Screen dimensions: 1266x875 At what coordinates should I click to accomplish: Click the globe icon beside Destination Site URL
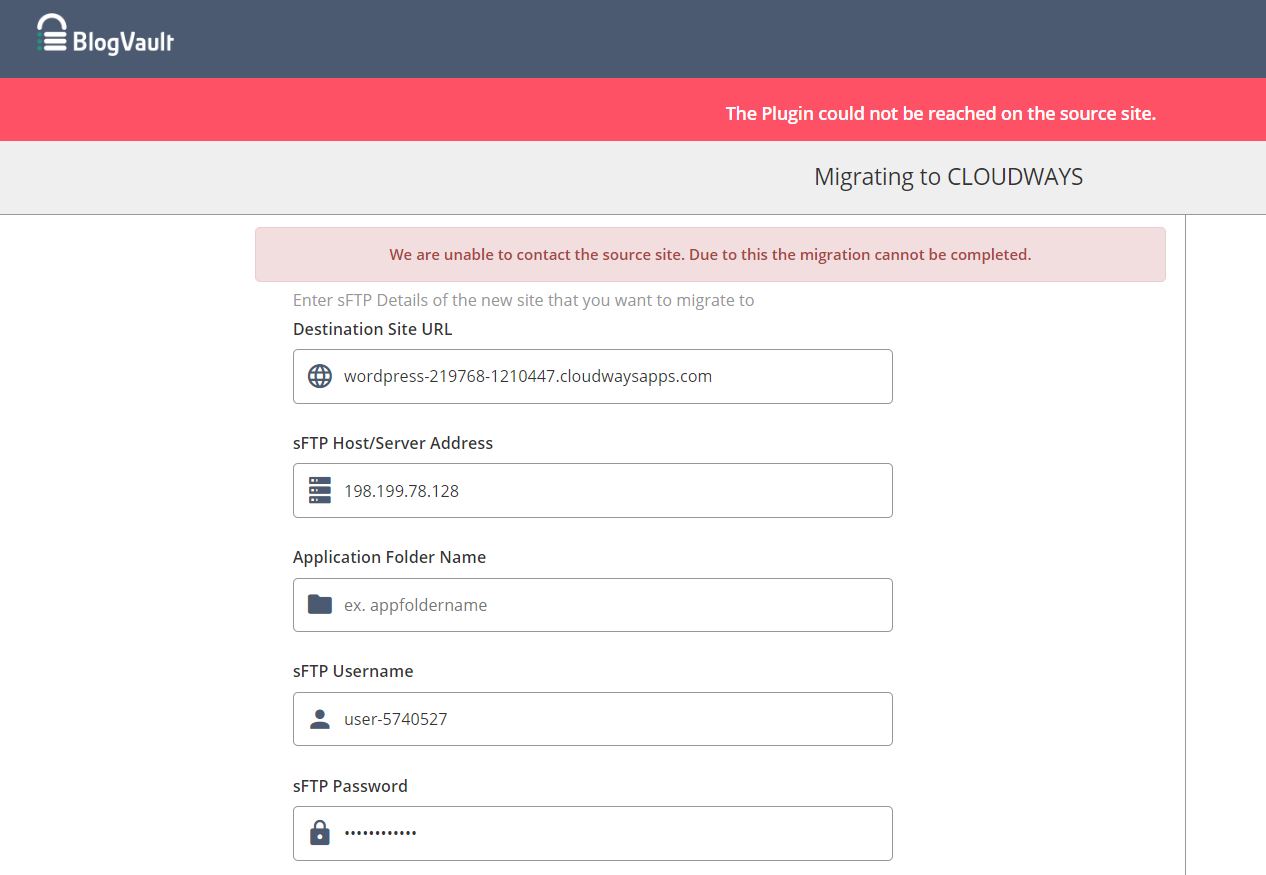320,376
